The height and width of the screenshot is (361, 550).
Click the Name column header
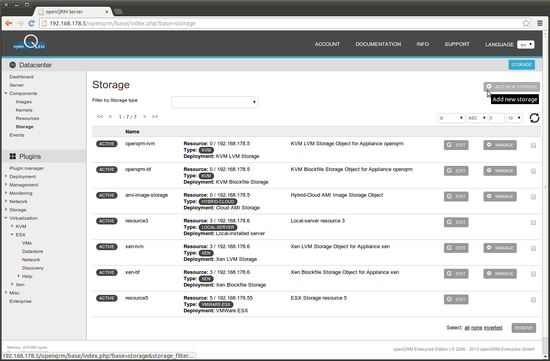point(132,132)
